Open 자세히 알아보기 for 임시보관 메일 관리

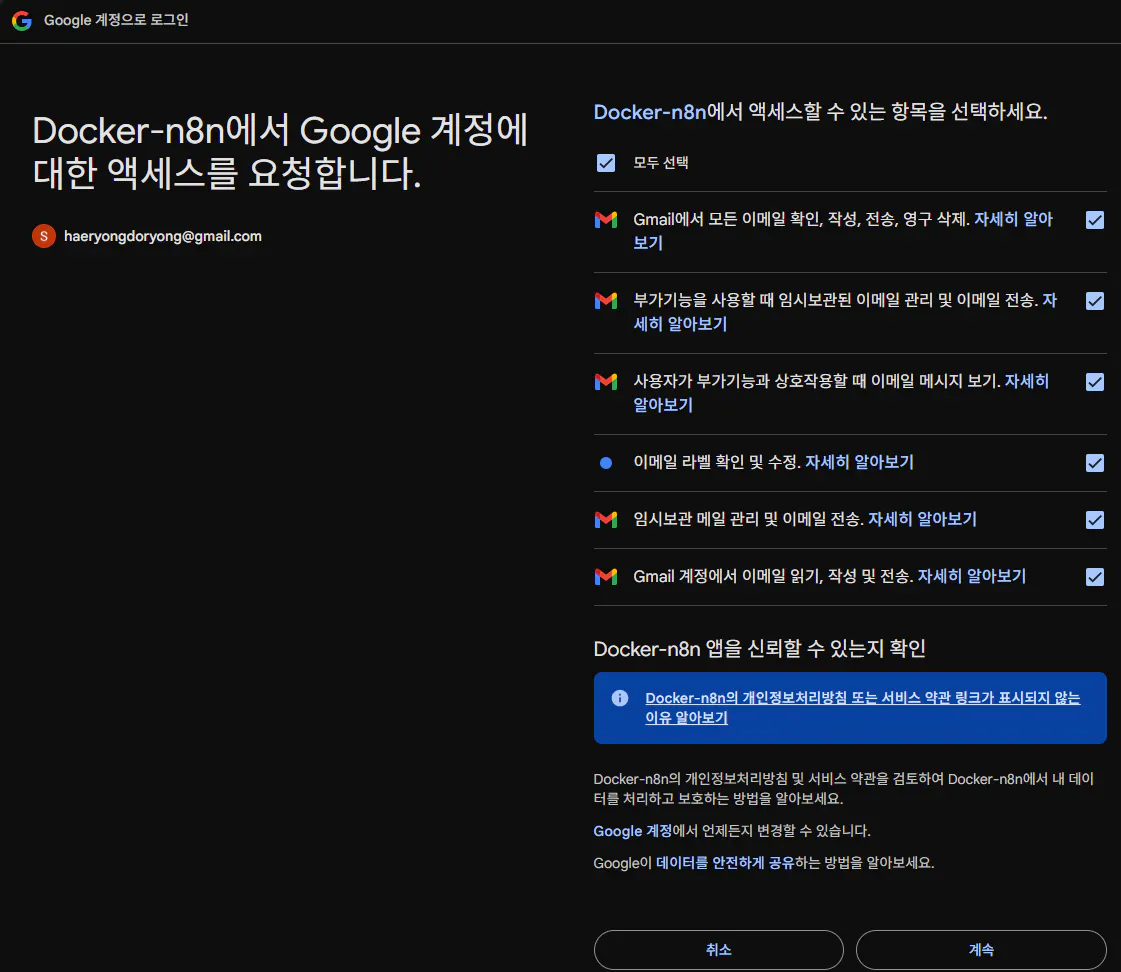click(x=922, y=519)
